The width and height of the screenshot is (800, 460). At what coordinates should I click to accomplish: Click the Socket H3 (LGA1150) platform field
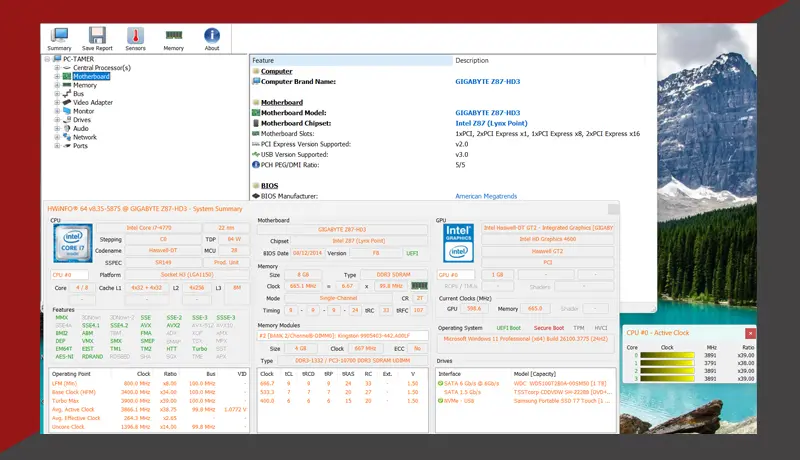(x=187, y=275)
